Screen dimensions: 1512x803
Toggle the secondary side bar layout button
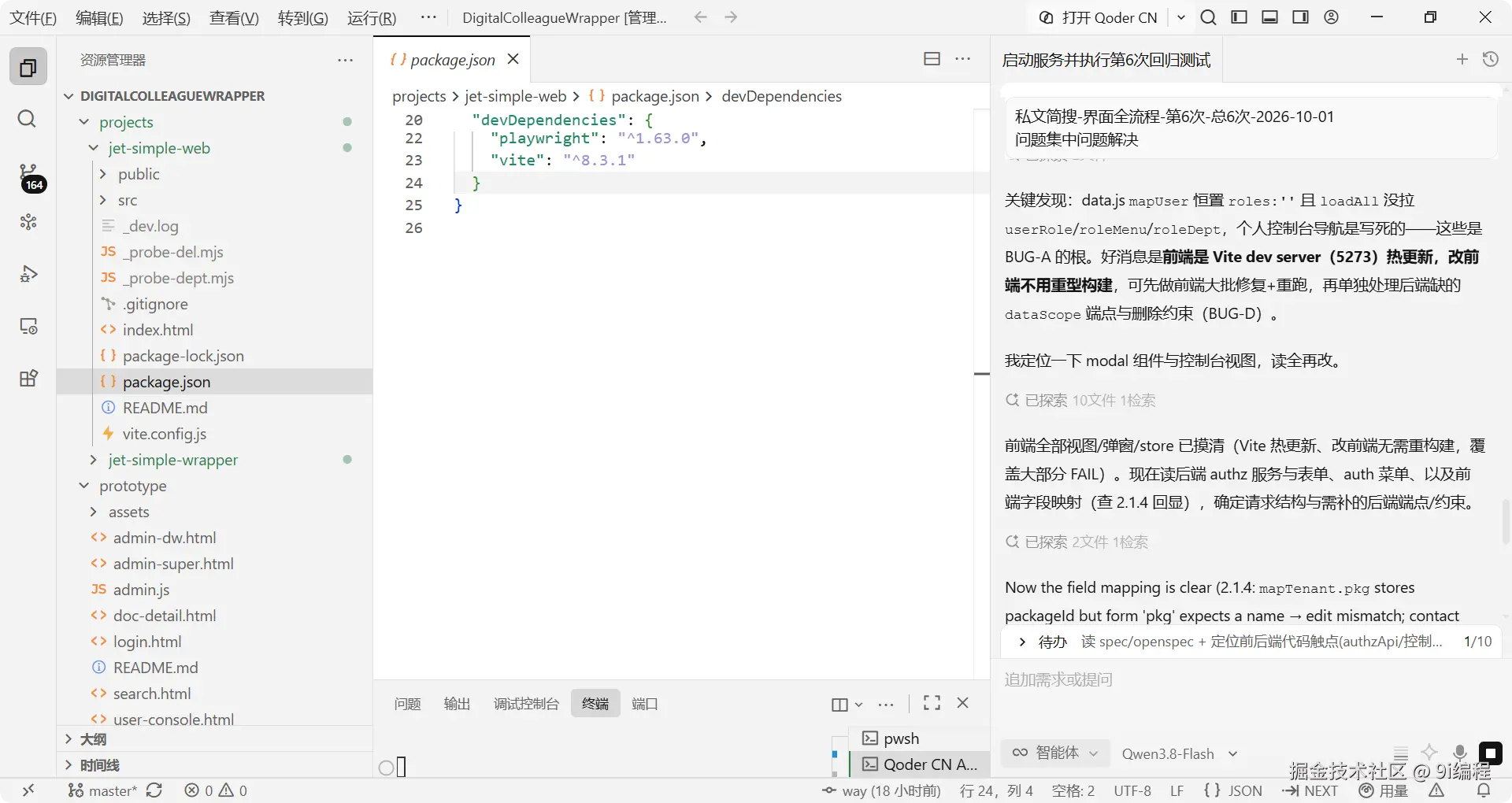pyautogui.click(x=1300, y=17)
